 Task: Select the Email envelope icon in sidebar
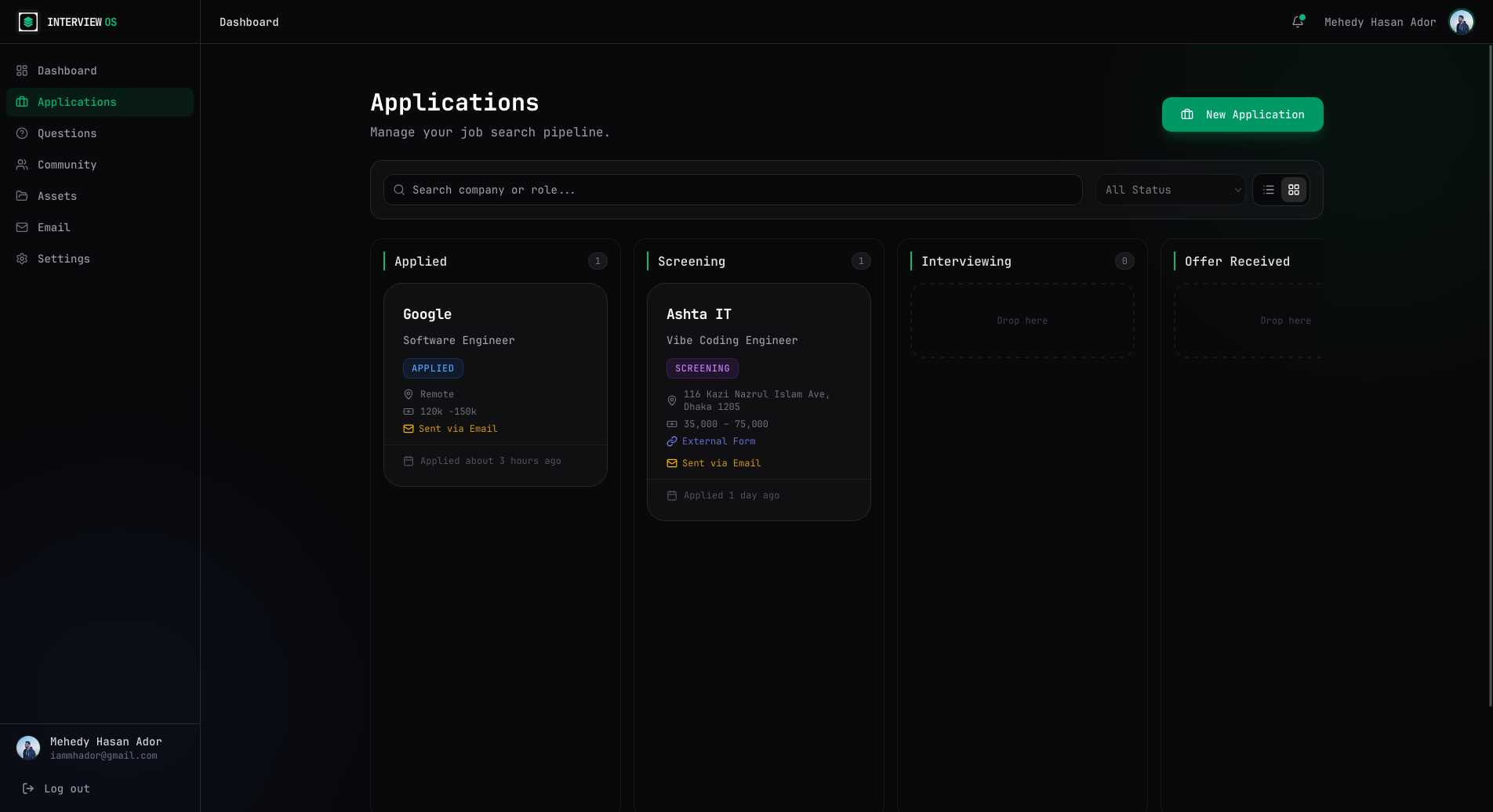coord(22,227)
